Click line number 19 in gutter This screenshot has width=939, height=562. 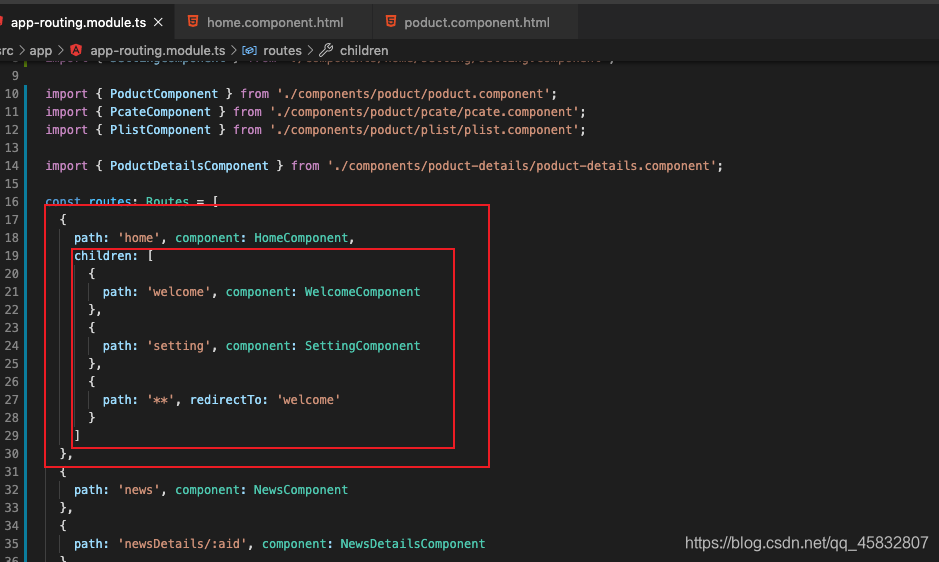pos(11,256)
